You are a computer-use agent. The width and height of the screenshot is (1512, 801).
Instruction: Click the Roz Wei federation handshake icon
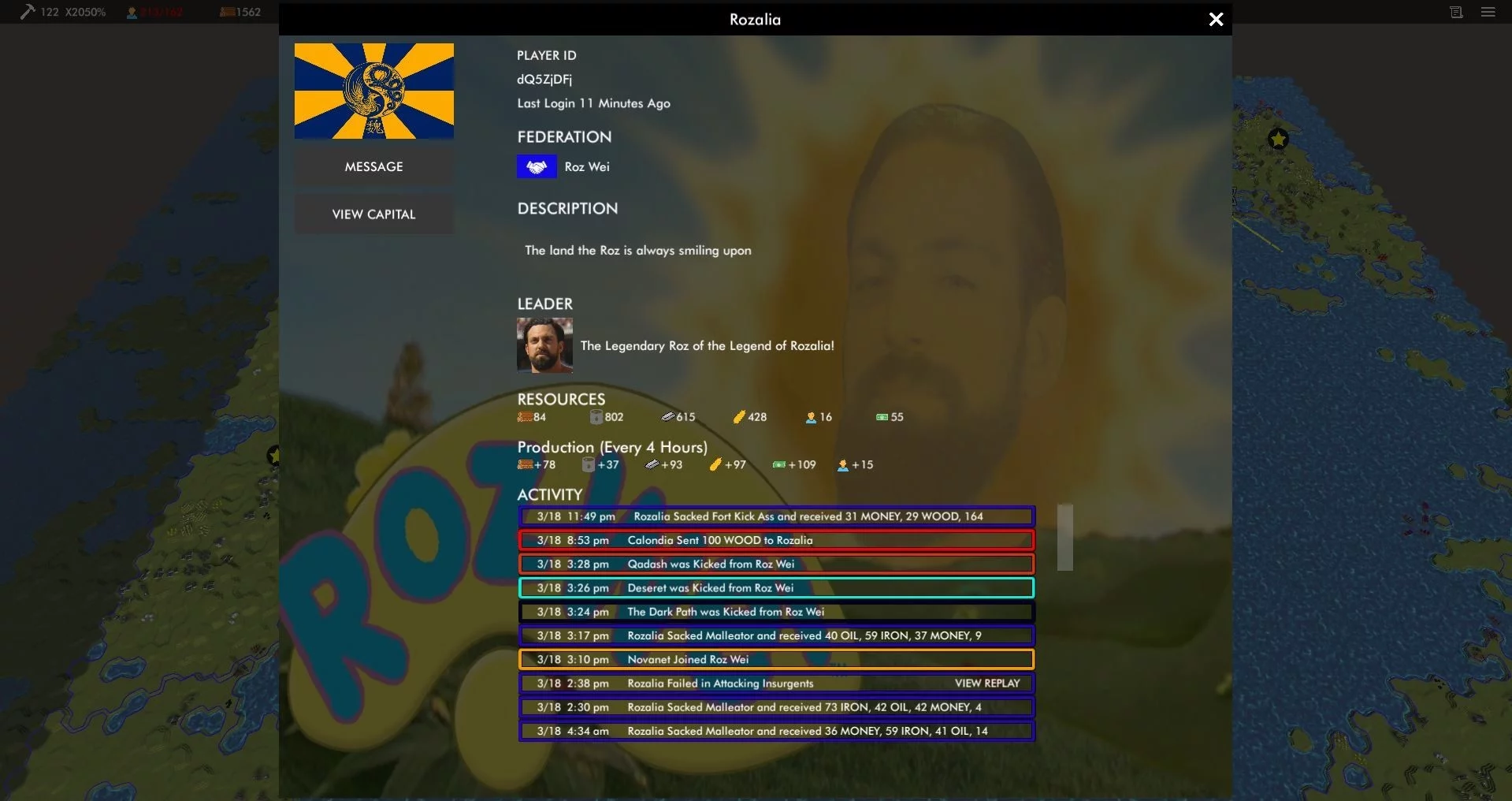click(x=537, y=166)
